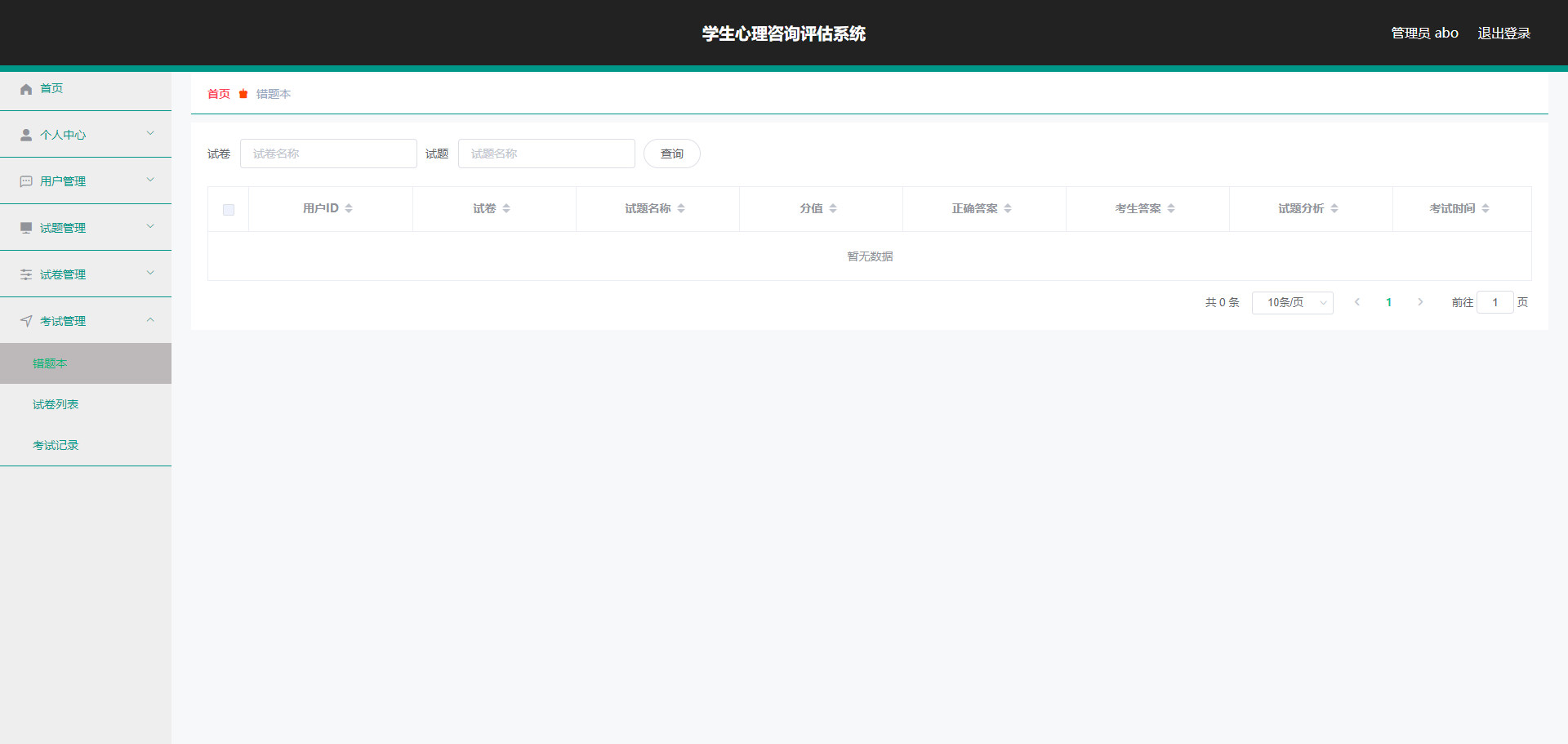Sort by 试题分析 column arrows
The image size is (1568, 744).
[x=1334, y=208]
